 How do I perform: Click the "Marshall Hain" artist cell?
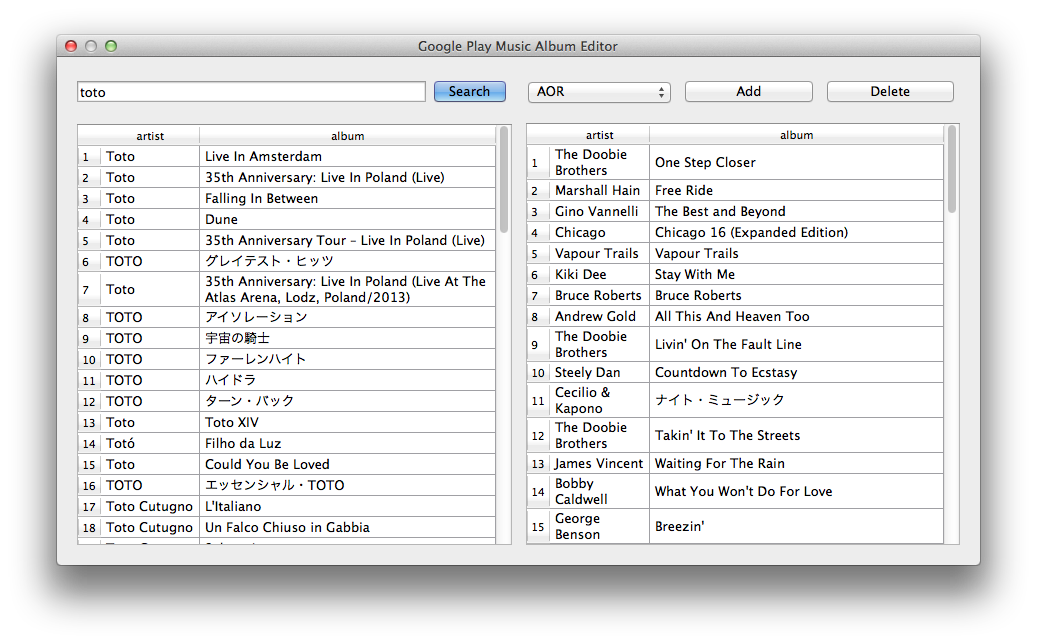(x=599, y=190)
